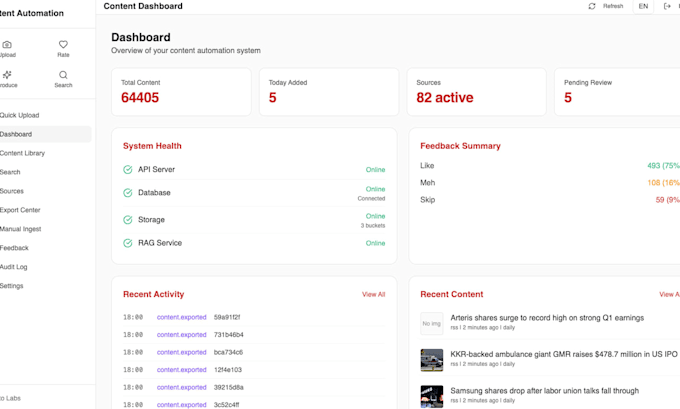
Task: Click the Feedback Summary heading
Action: coord(460,146)
